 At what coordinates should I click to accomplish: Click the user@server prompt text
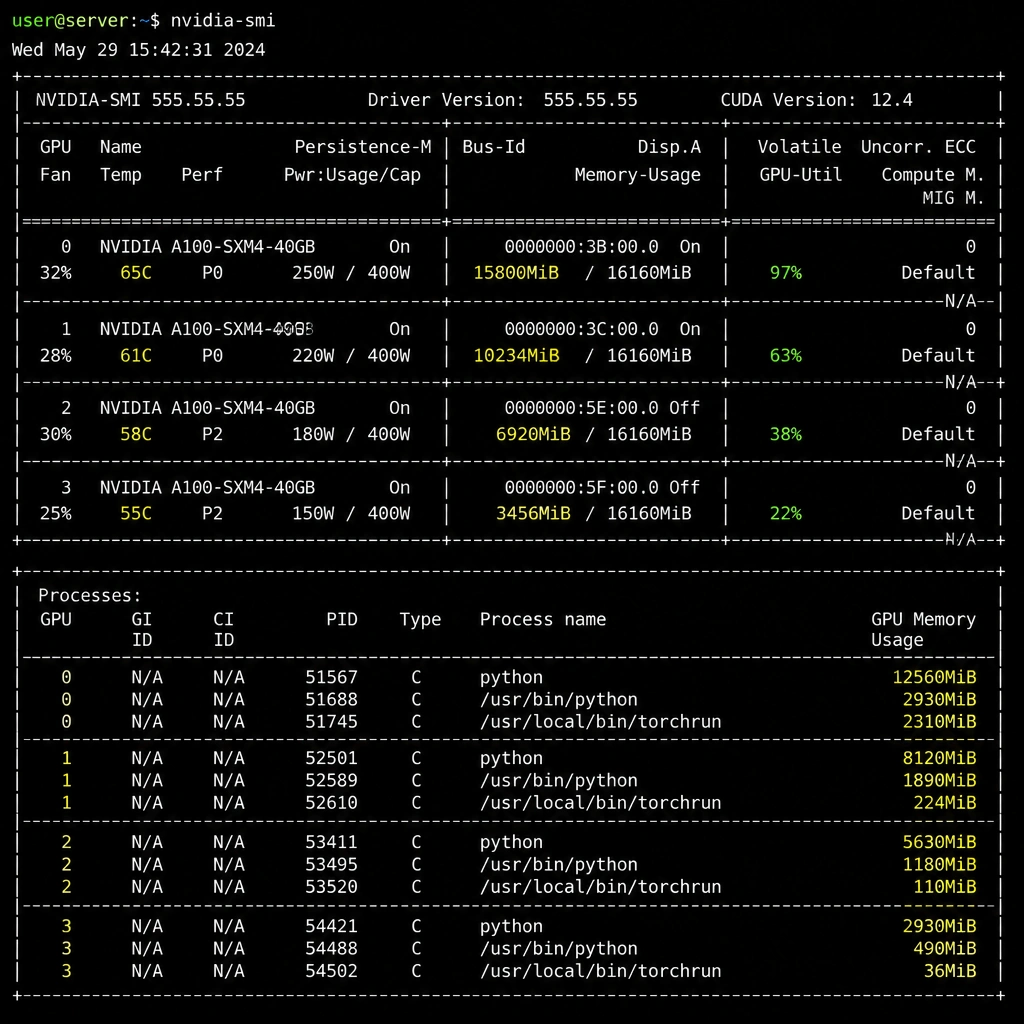tap(71, 20)
